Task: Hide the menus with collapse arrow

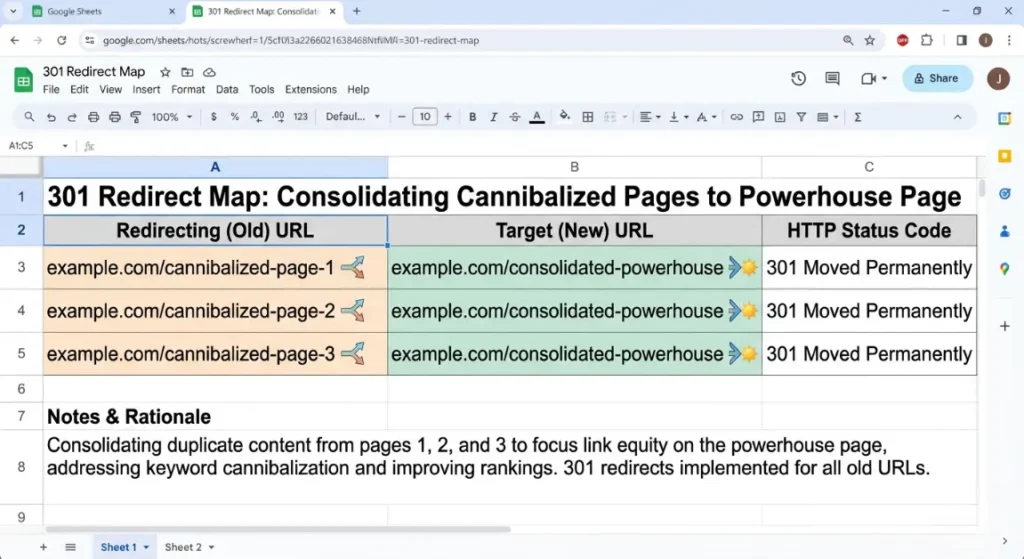Action: click(x=957, y=117)
